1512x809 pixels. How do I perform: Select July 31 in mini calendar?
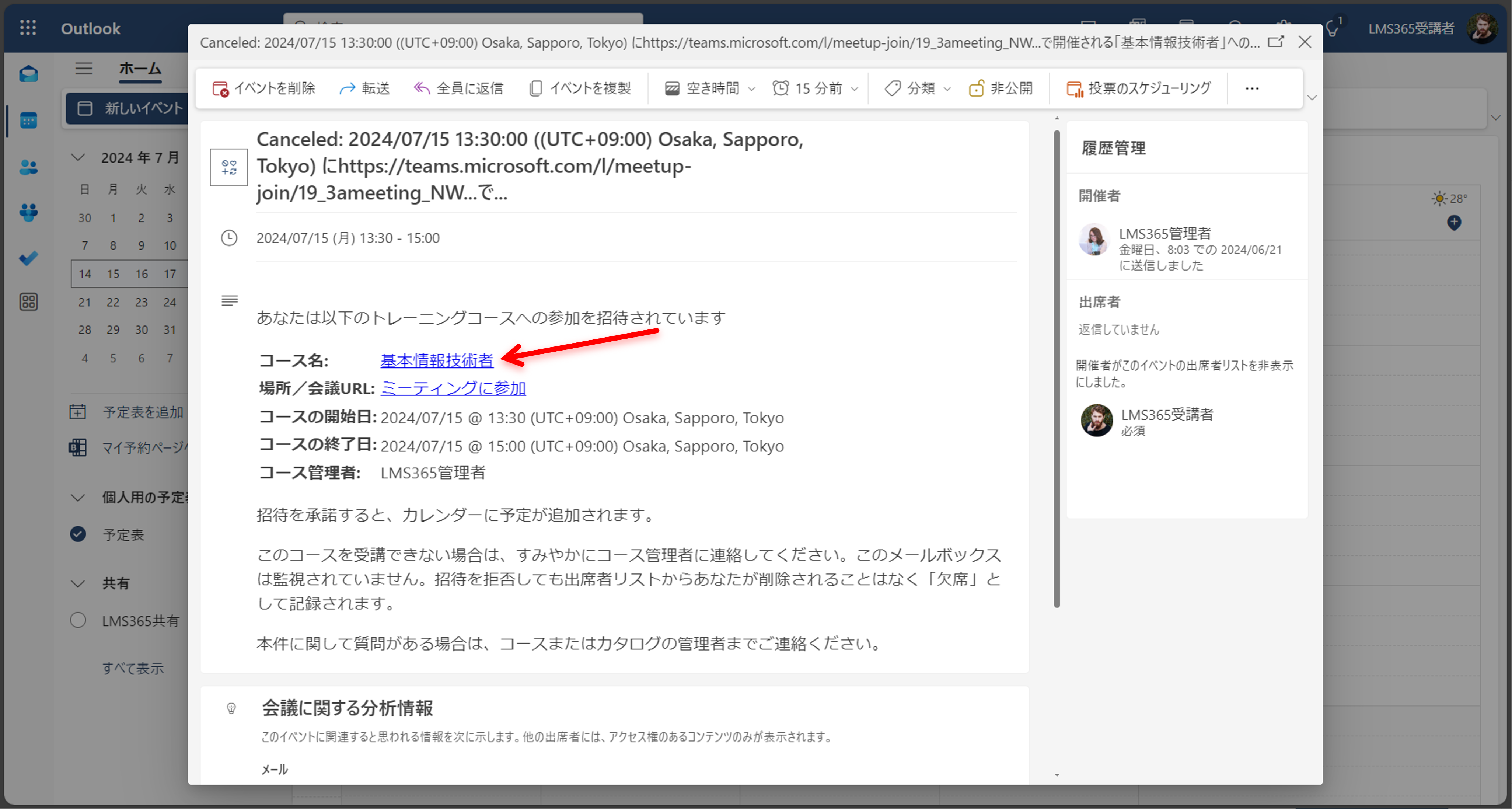coord(170,331)
